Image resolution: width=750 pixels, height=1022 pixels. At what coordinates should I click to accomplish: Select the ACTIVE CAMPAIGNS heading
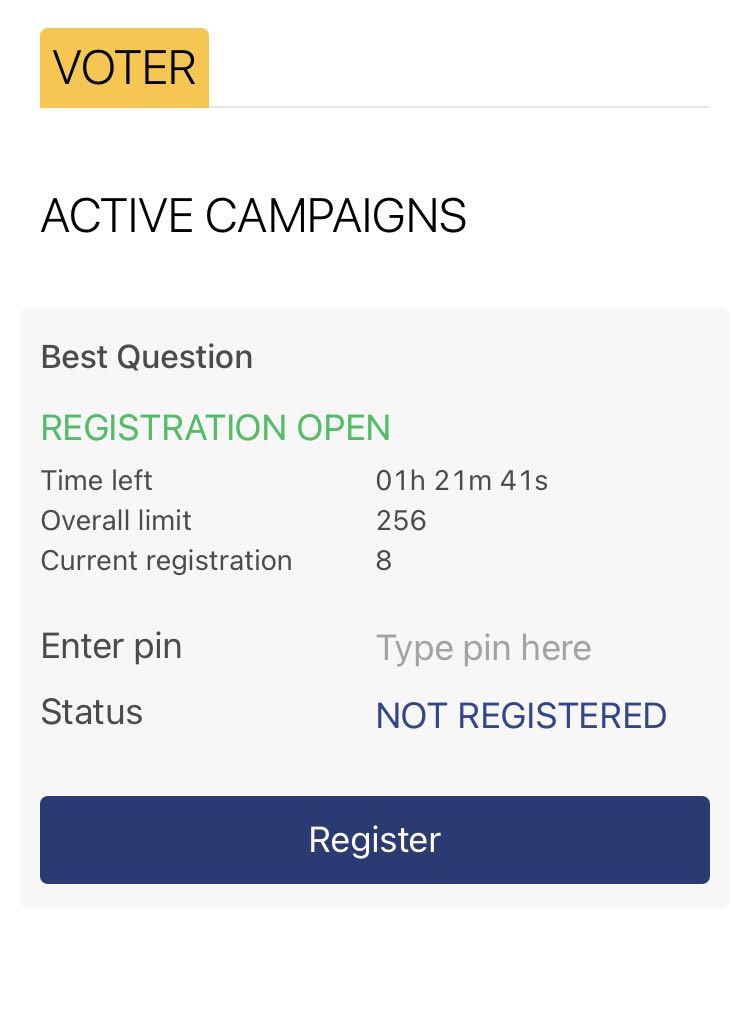[x=253, y=216]
